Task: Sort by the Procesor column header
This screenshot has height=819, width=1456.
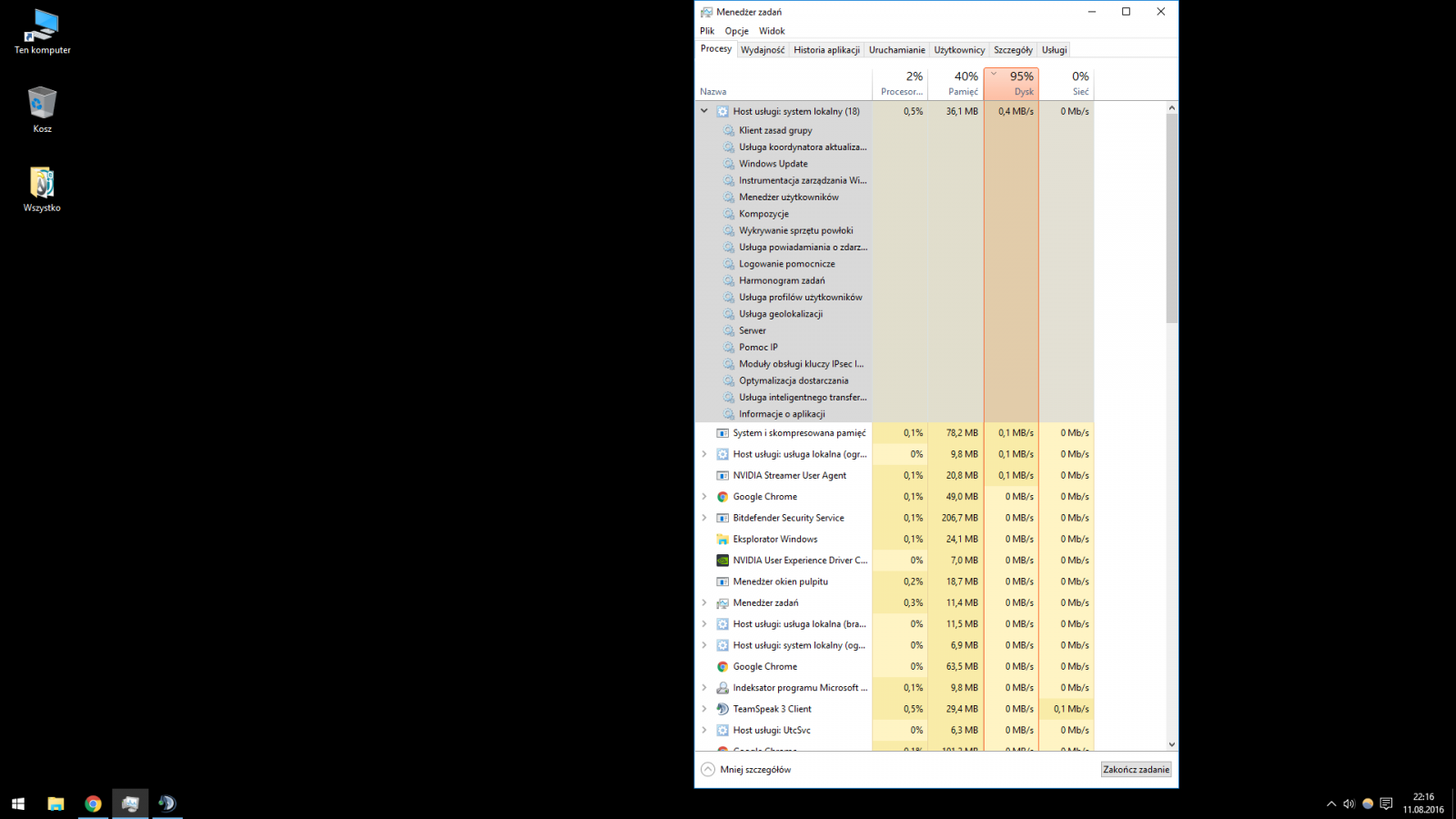Action: point(900,83)
